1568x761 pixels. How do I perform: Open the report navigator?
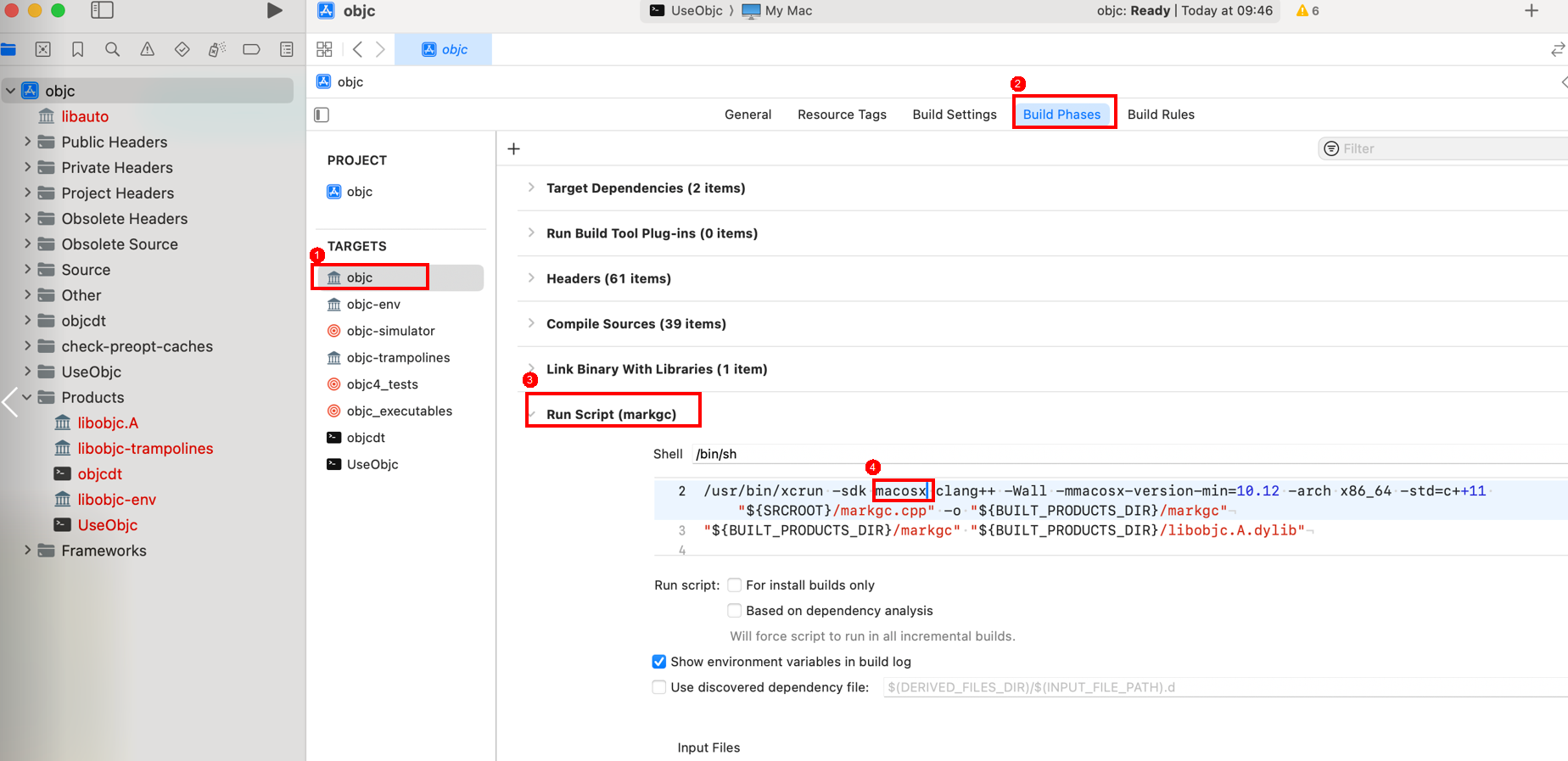pos(287,49)
